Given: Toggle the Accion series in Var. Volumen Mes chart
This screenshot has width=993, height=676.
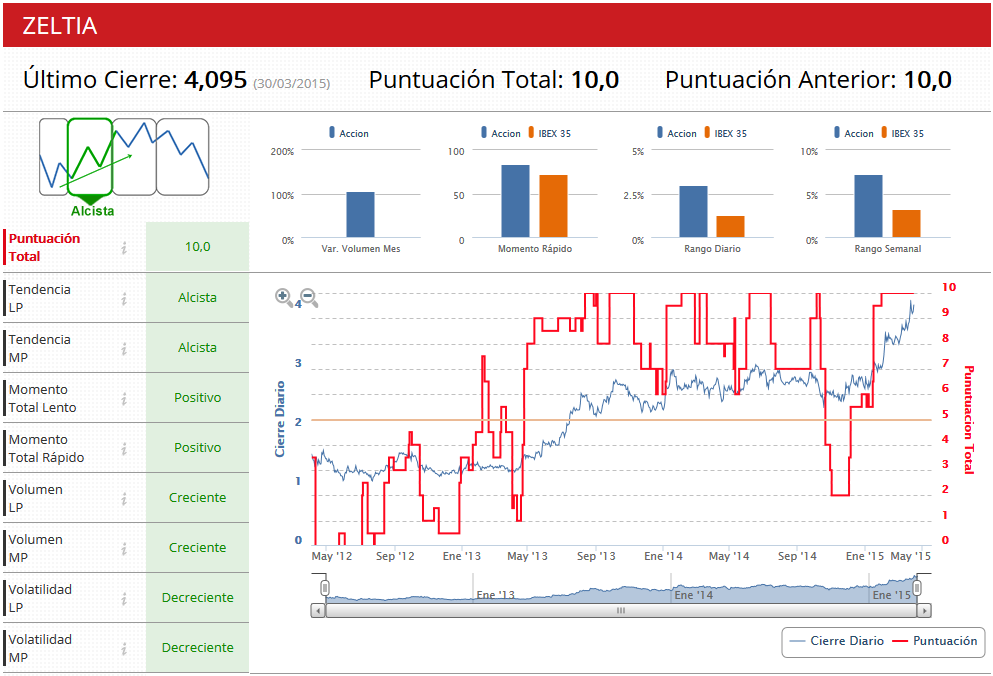Looking at the screenshot, I should coord(349,133).
